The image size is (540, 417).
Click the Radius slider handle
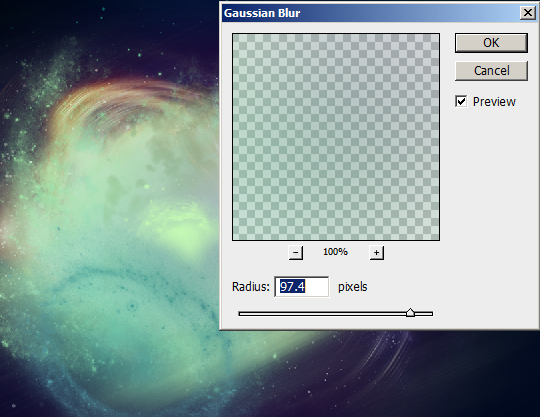pyautogui.click(x=410, y=313)
